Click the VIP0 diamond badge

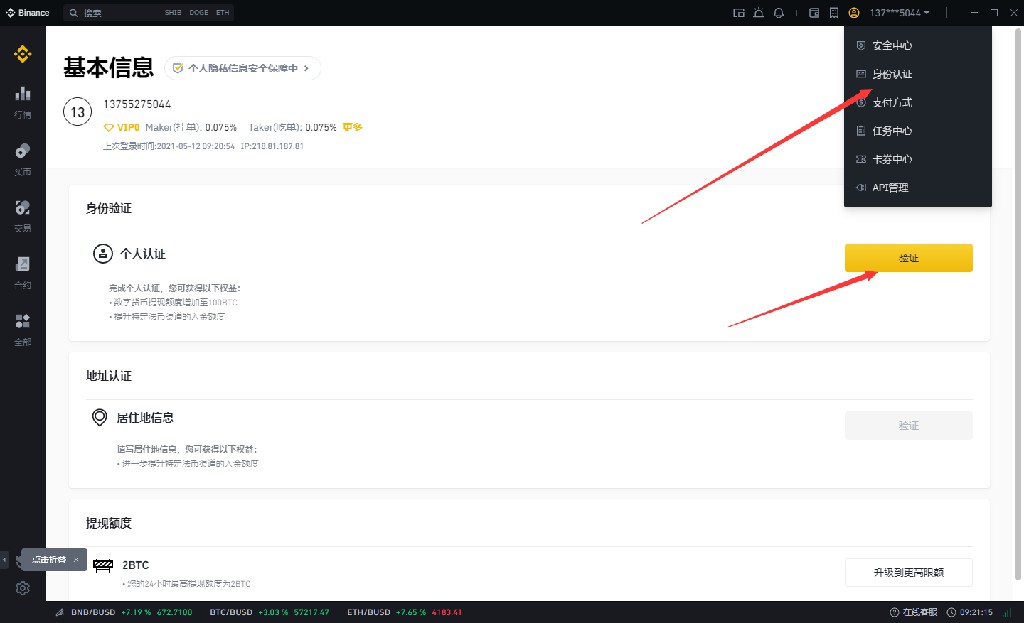[x=122, y=127]
